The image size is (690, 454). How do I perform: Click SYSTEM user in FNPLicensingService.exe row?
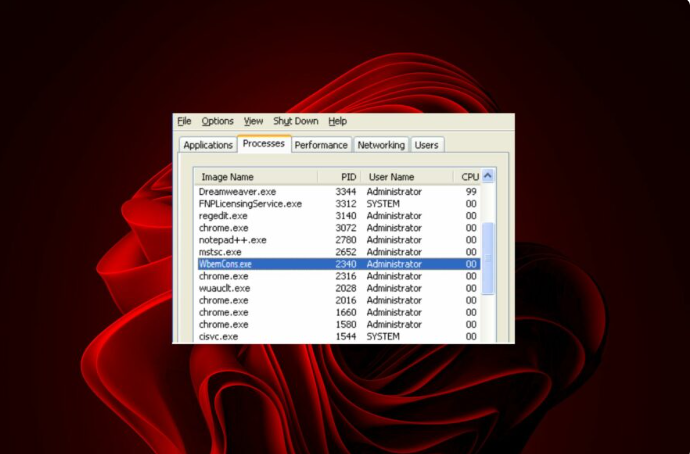coord(383,204)
